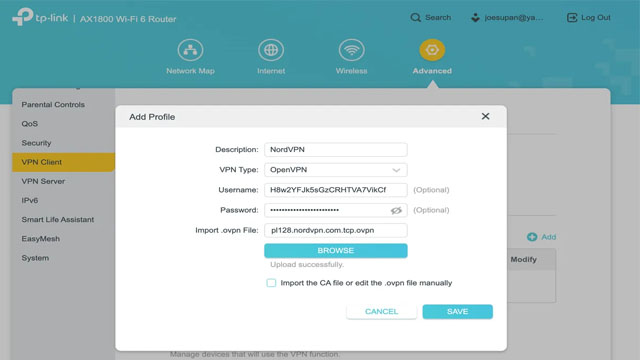The image size is (640, 360).
Task: Click the Description input field
Action: point(336,149)
